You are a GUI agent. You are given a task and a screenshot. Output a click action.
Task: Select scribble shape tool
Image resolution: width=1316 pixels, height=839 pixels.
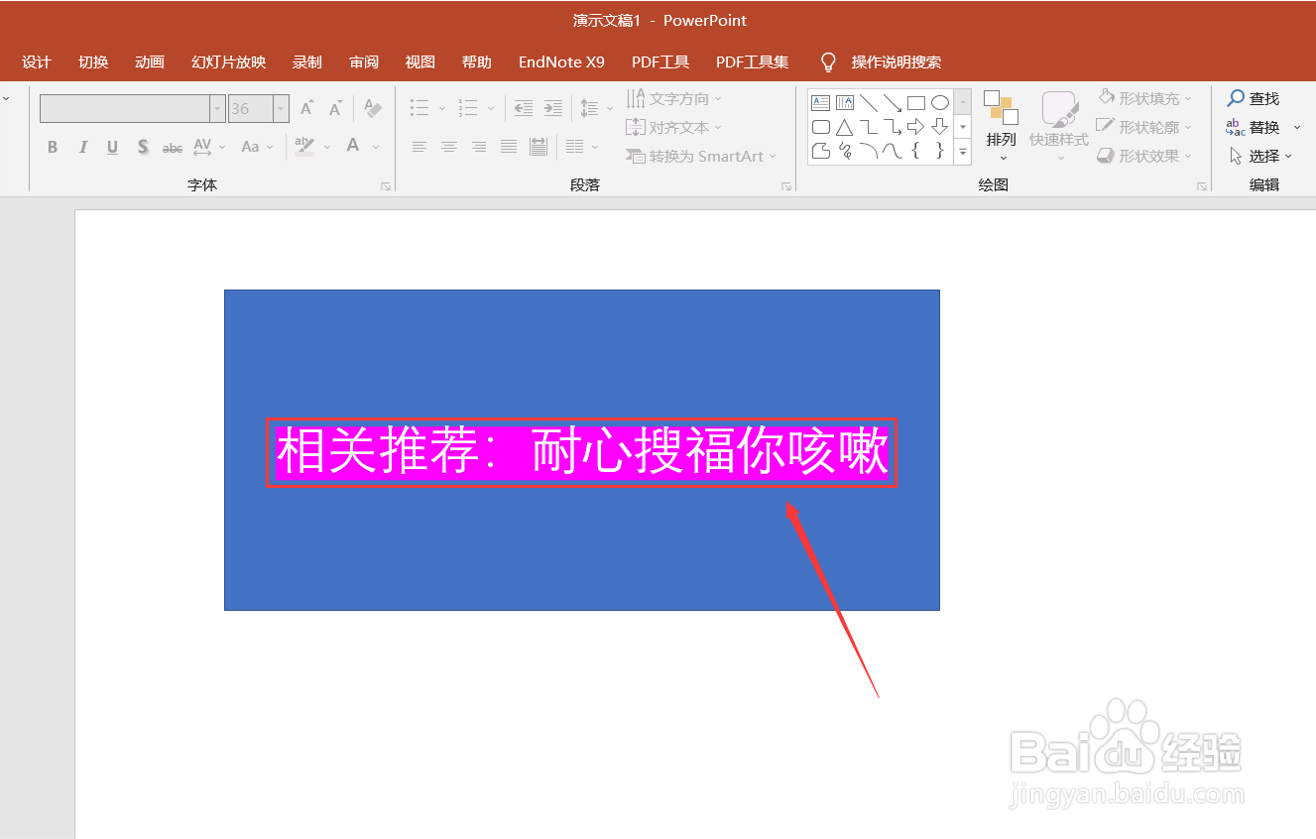pos(845,151)
